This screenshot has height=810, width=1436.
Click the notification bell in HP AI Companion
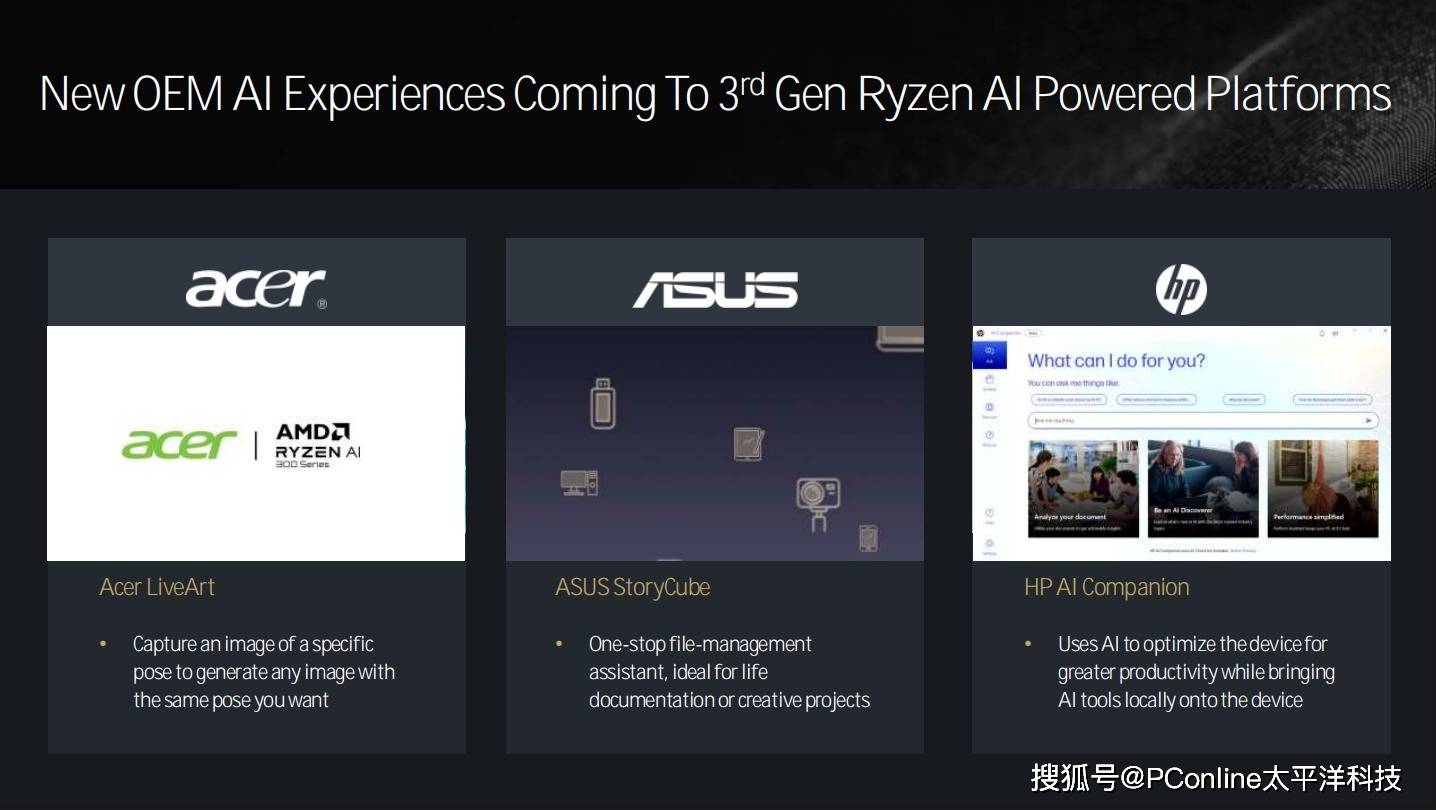point(1322,333)
